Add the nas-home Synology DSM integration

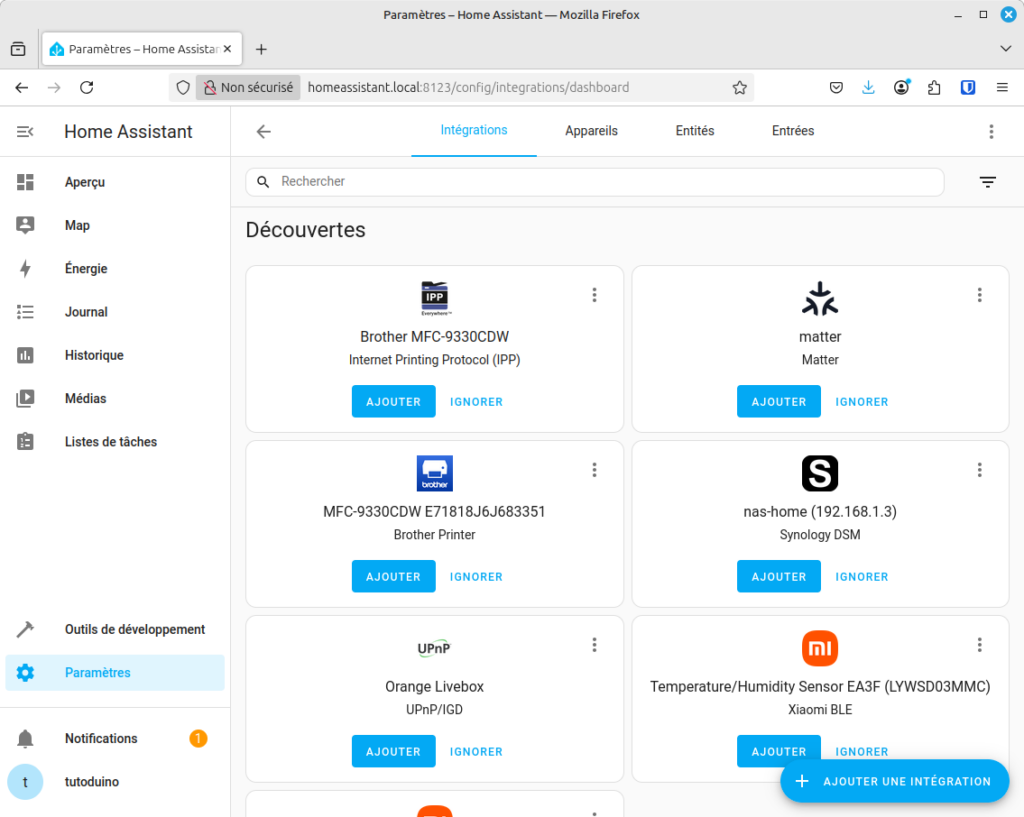779,577
